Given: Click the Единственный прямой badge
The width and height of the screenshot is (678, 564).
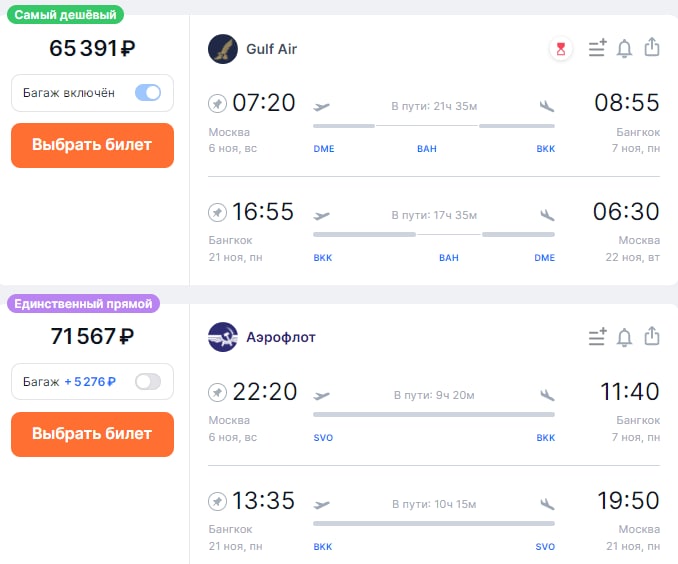Looking at the screenshot, I should 83,304.
